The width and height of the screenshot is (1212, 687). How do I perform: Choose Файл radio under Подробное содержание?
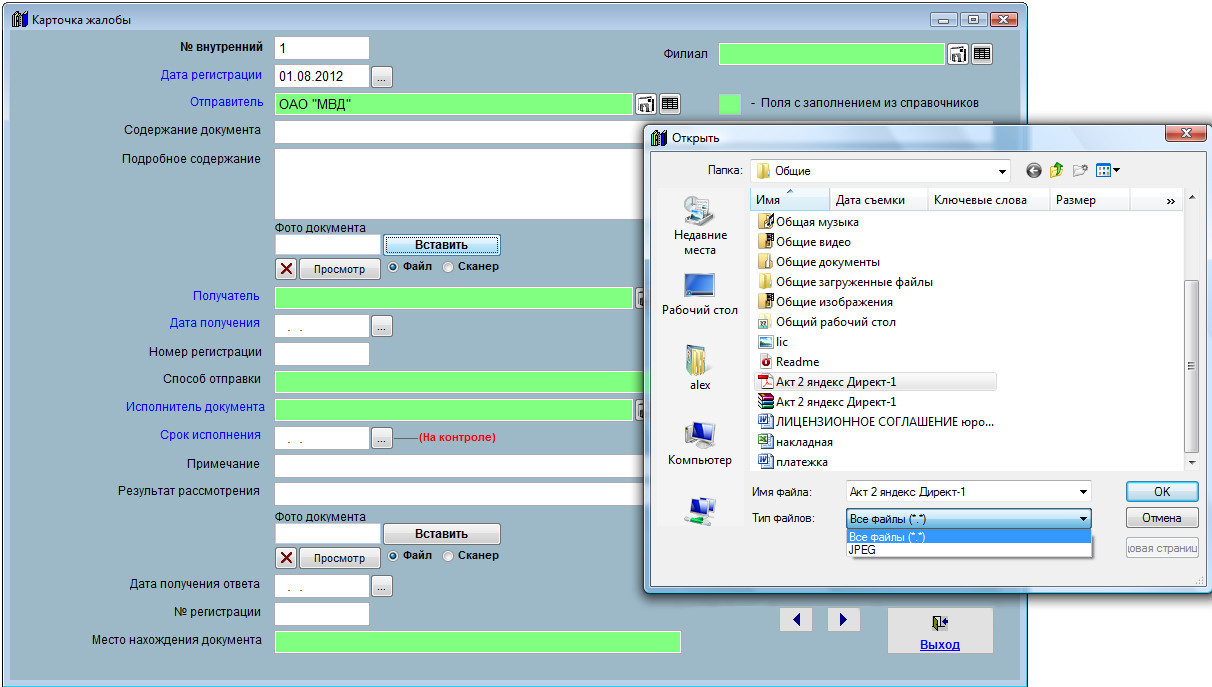point(393,267)
